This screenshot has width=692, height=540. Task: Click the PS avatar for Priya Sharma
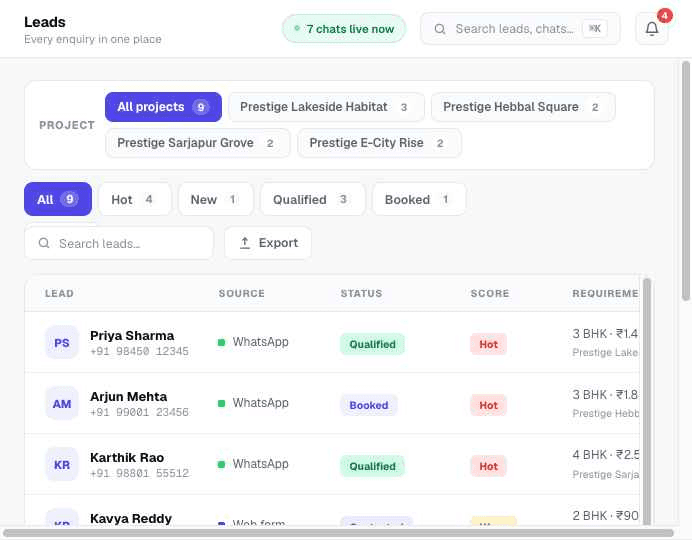point(62,342)
